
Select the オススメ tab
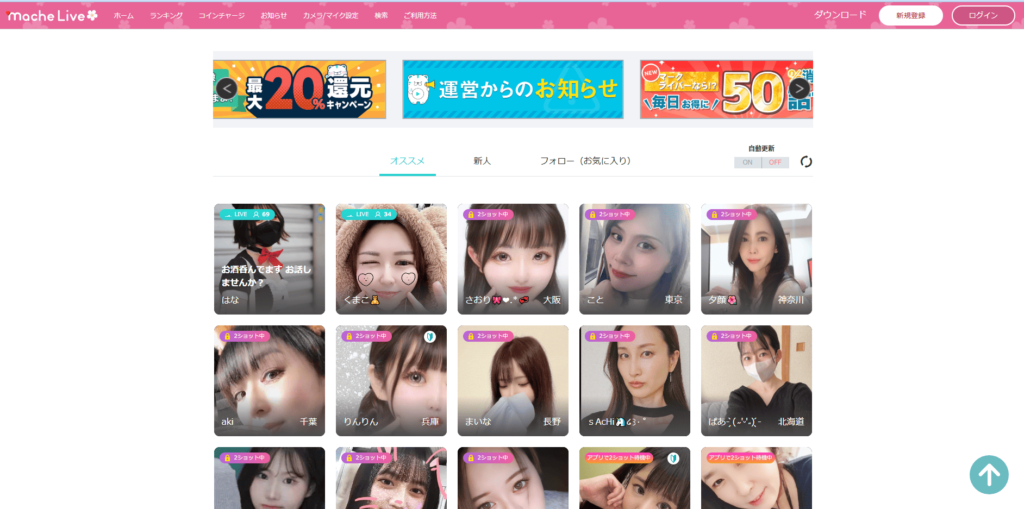click(408, 161)
